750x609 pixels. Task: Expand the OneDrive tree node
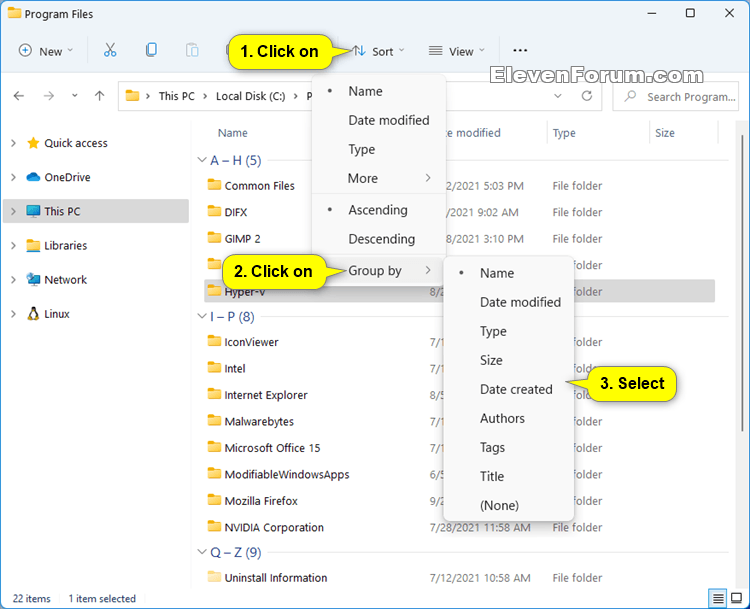point(13,177)
